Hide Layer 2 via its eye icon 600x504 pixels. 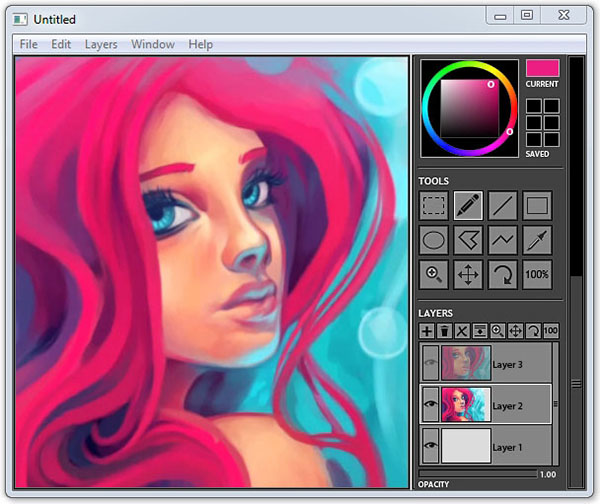[429, 406]
